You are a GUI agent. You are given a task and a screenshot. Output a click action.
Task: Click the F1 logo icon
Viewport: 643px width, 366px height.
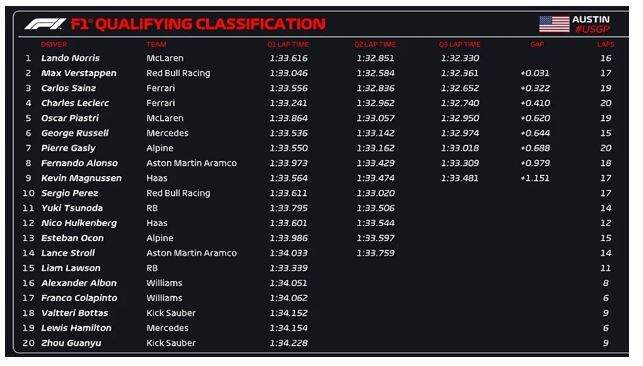[45, 24]
